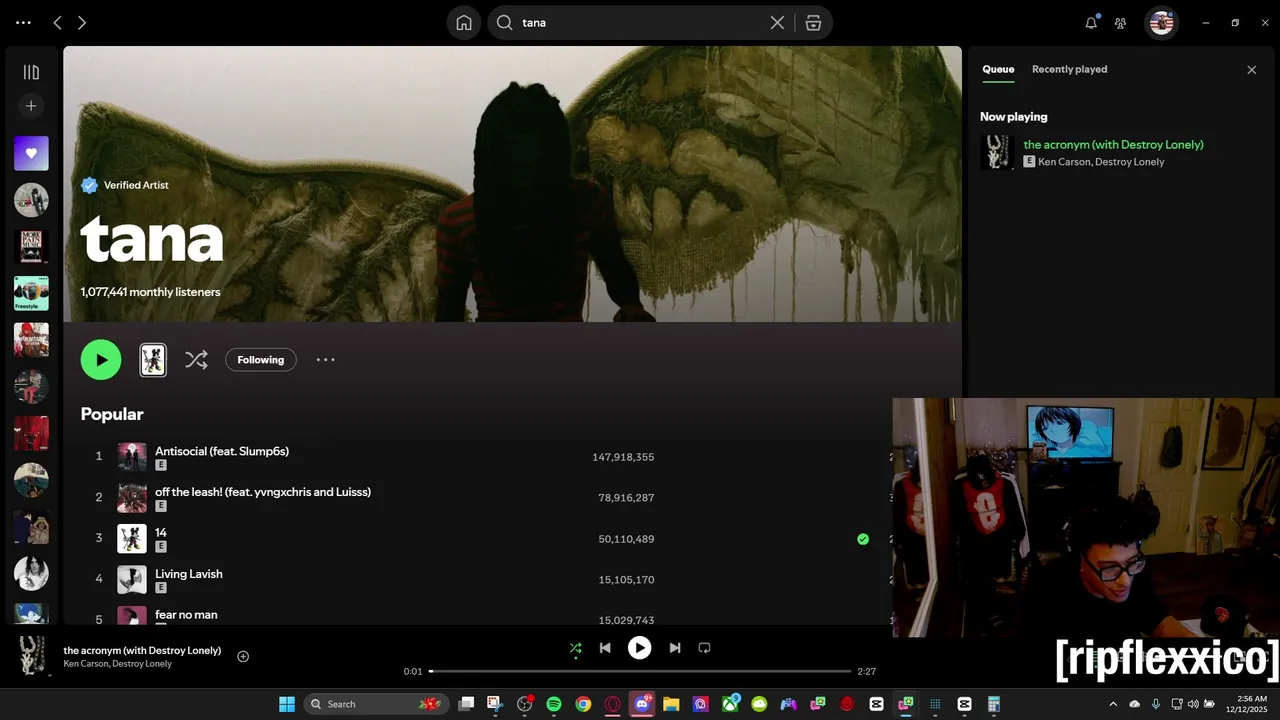Show hidden system tray icons
Screen dimensions: 1280x720
tap(1113, 704)
